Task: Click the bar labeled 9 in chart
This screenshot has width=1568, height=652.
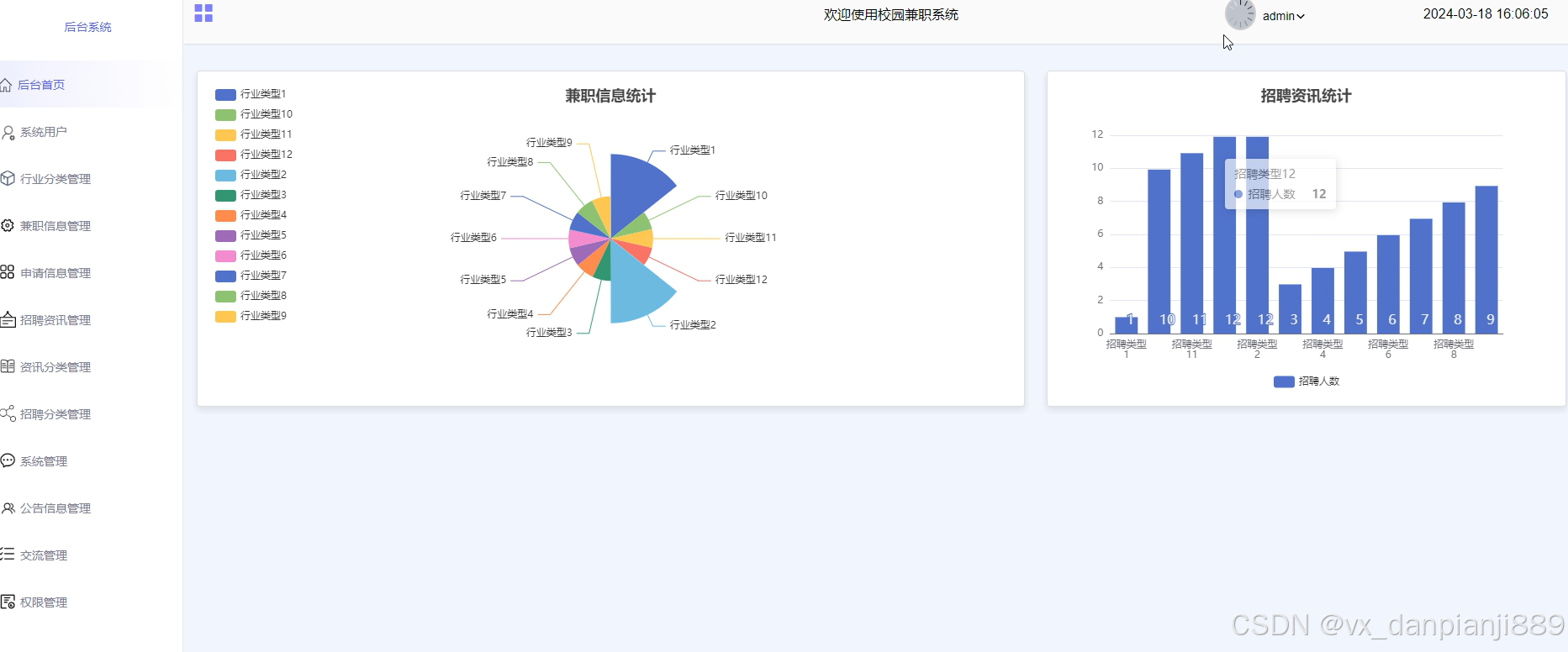Action: [1486, 260]
